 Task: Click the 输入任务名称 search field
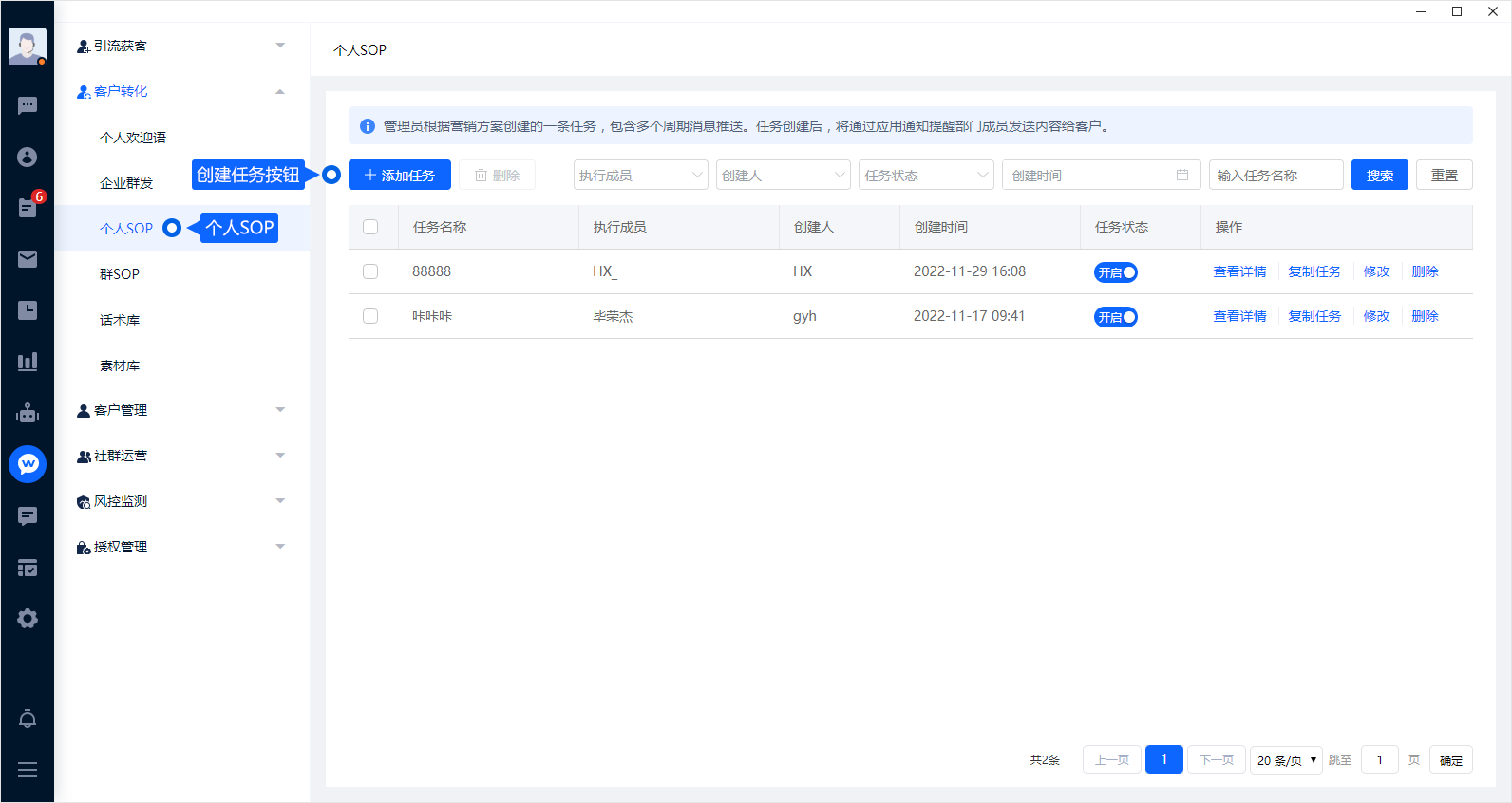(x=1275, y=176)
